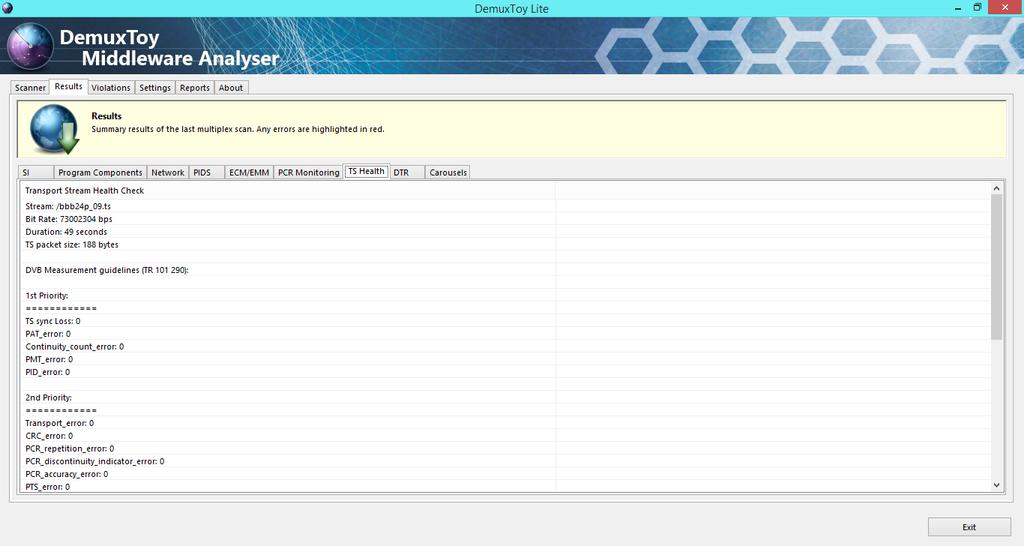Switch to the ECM/EMM tab
The image size is (1024, 546).
click(x=249, y=172)
